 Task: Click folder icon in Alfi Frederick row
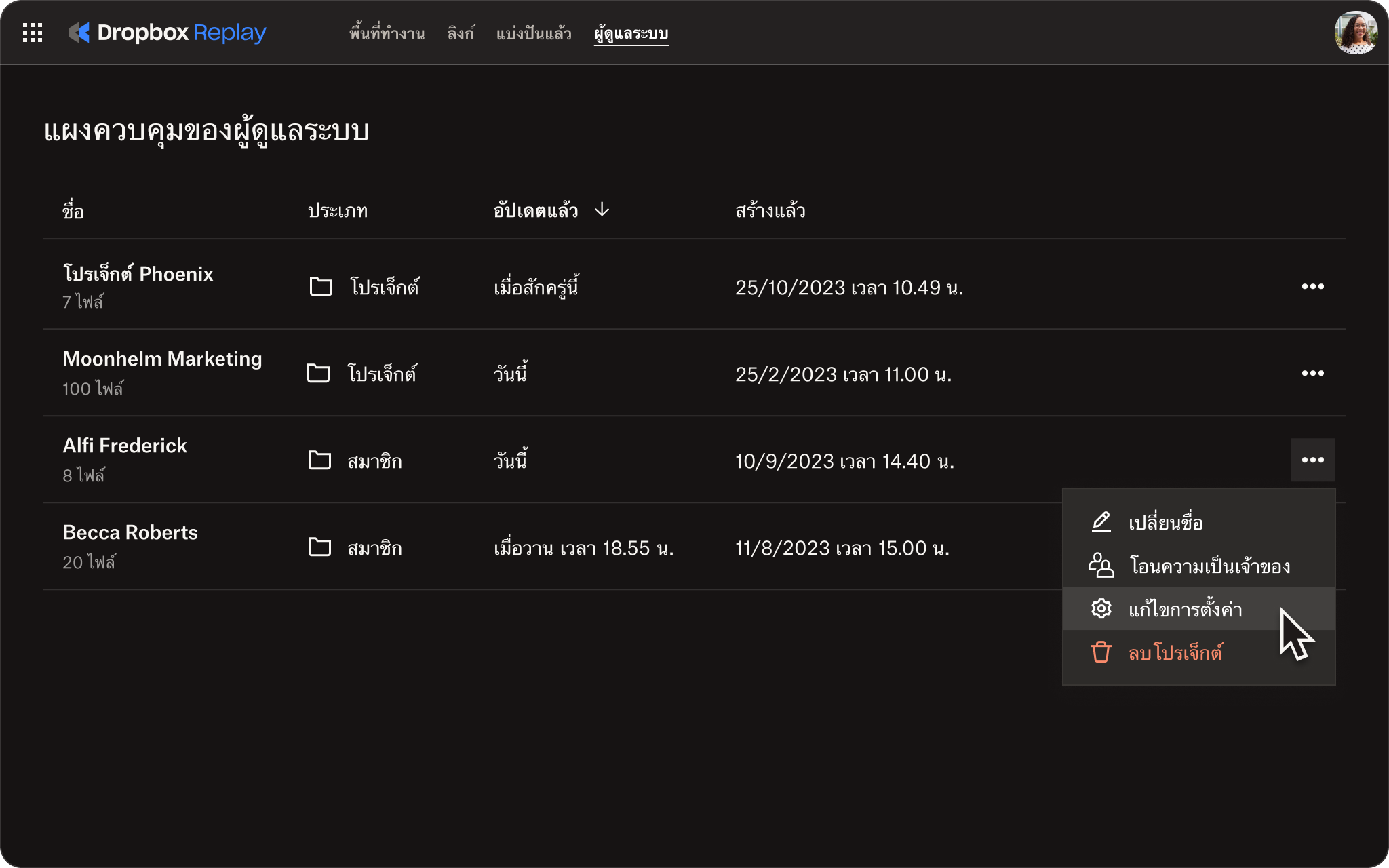[x=319, y=460]
